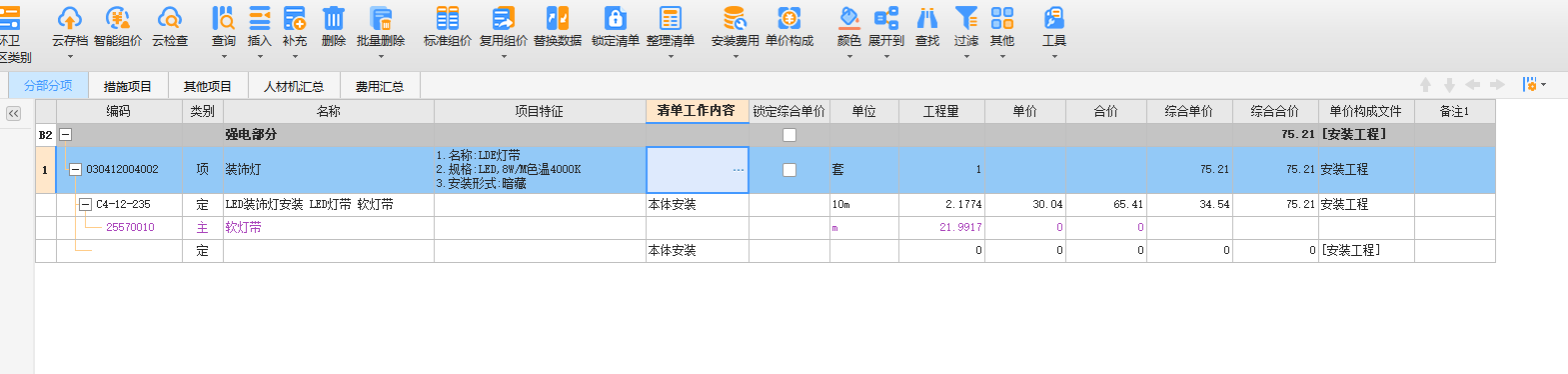Switch to the 措施项目 tab
1568x374 pixels.
click(x=128, y=87)
